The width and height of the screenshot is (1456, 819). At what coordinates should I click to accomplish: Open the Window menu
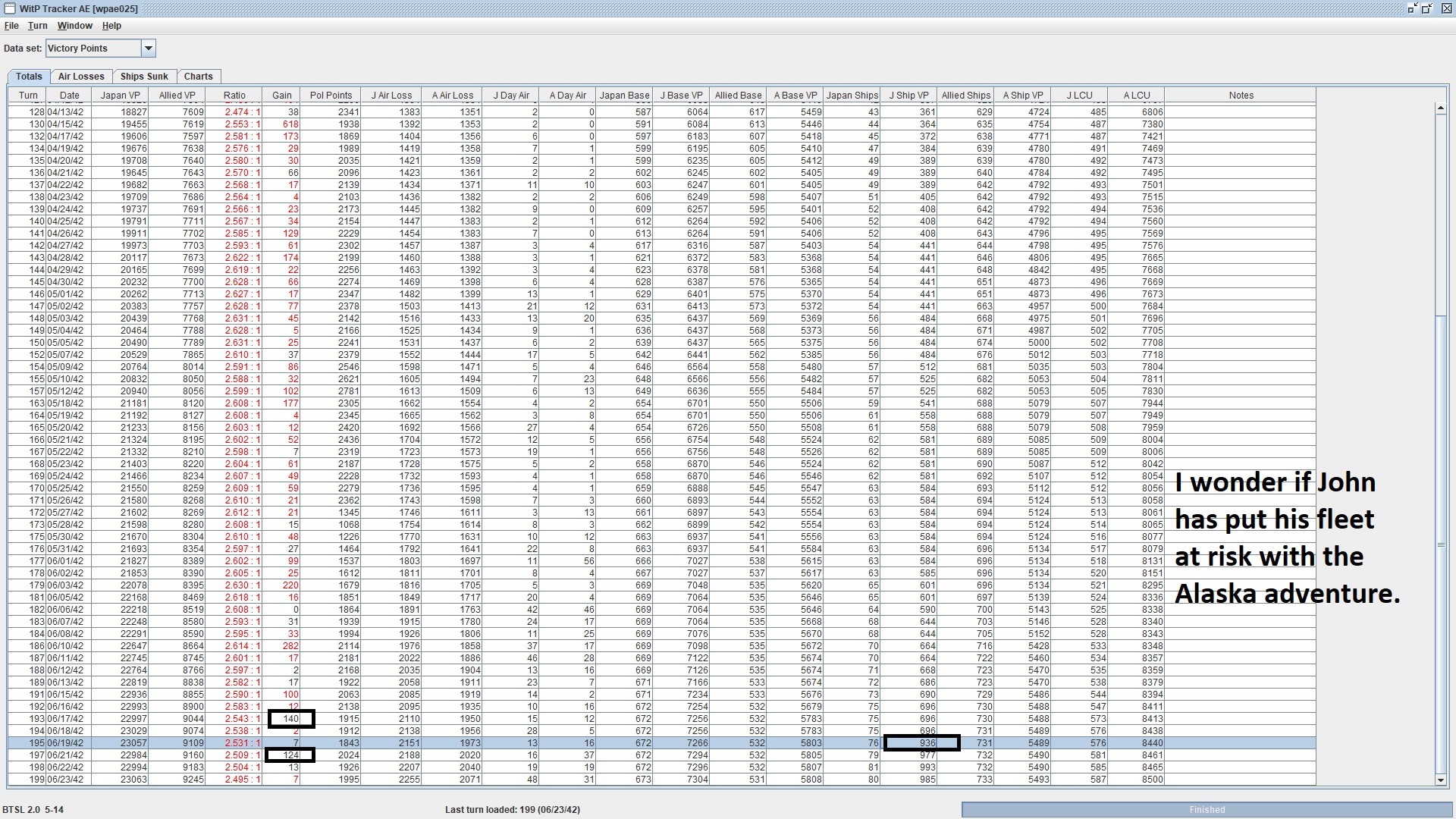click(75, 26)
